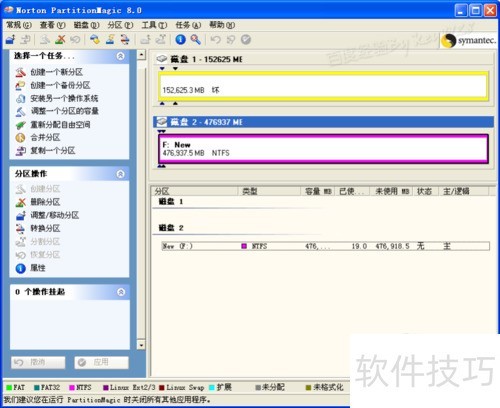Open 属性 properties in partition operations

coord(38,268)
